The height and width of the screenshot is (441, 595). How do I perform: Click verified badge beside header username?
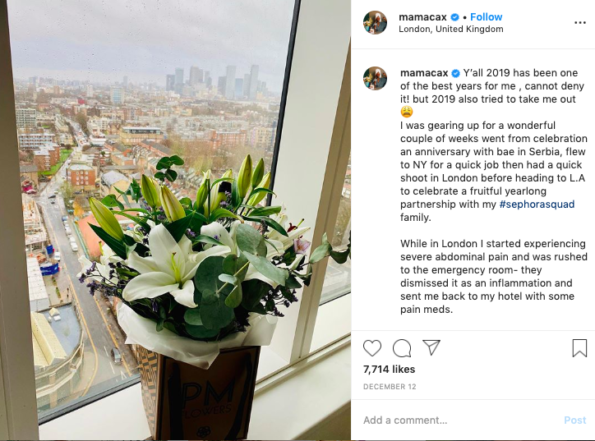click(x=455, y=17)
